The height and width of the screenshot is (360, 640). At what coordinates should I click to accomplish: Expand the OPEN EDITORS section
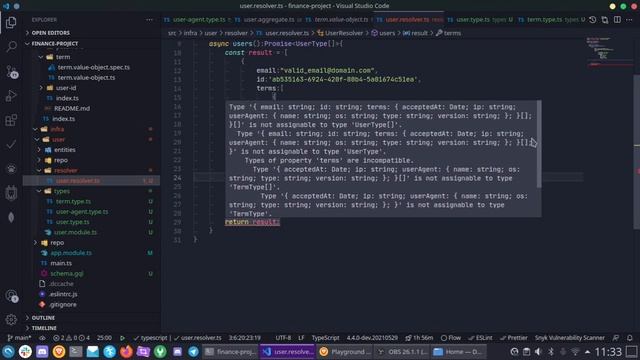pos(91,33)
